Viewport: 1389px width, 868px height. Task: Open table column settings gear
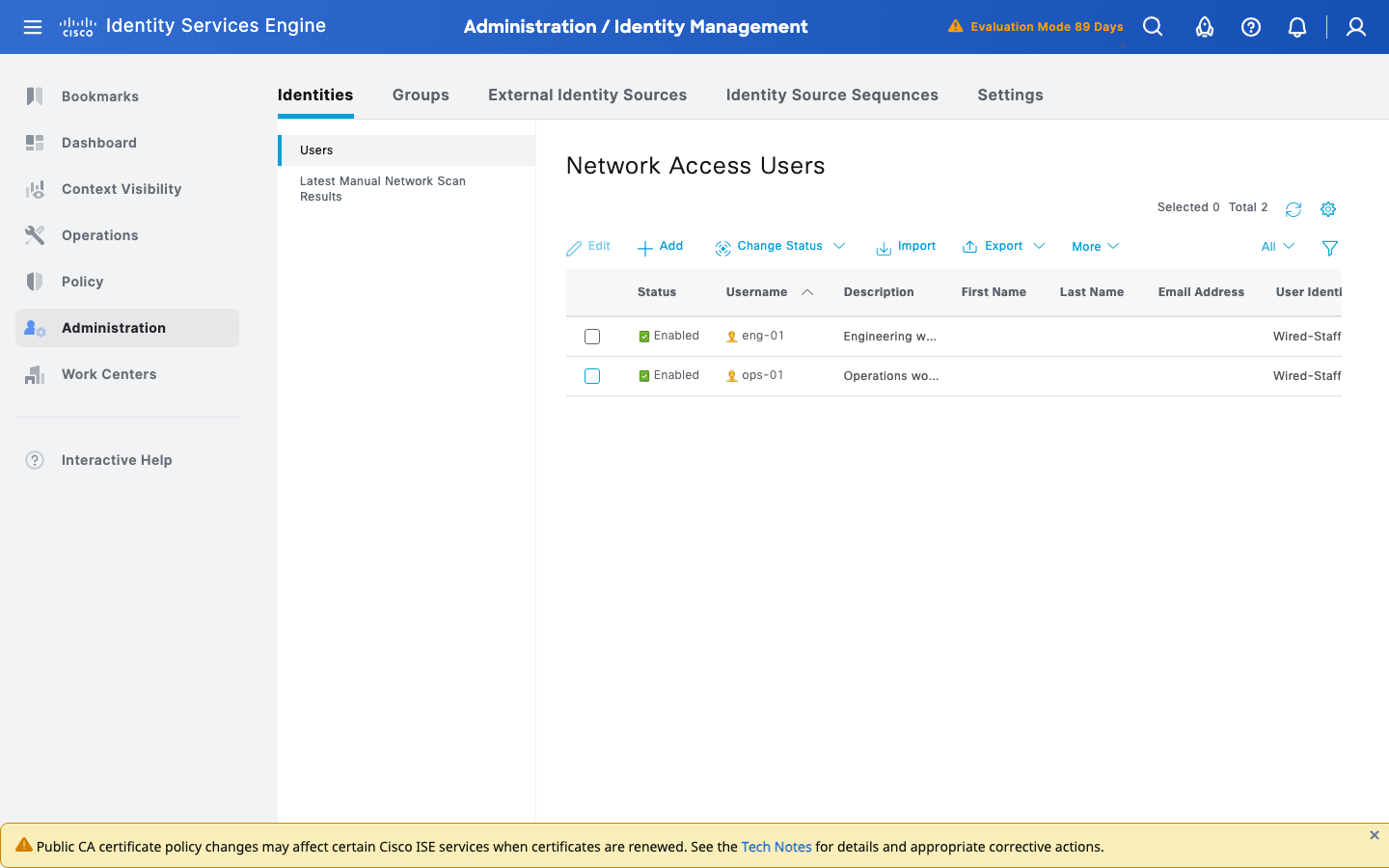click(x=1328, y=209)
